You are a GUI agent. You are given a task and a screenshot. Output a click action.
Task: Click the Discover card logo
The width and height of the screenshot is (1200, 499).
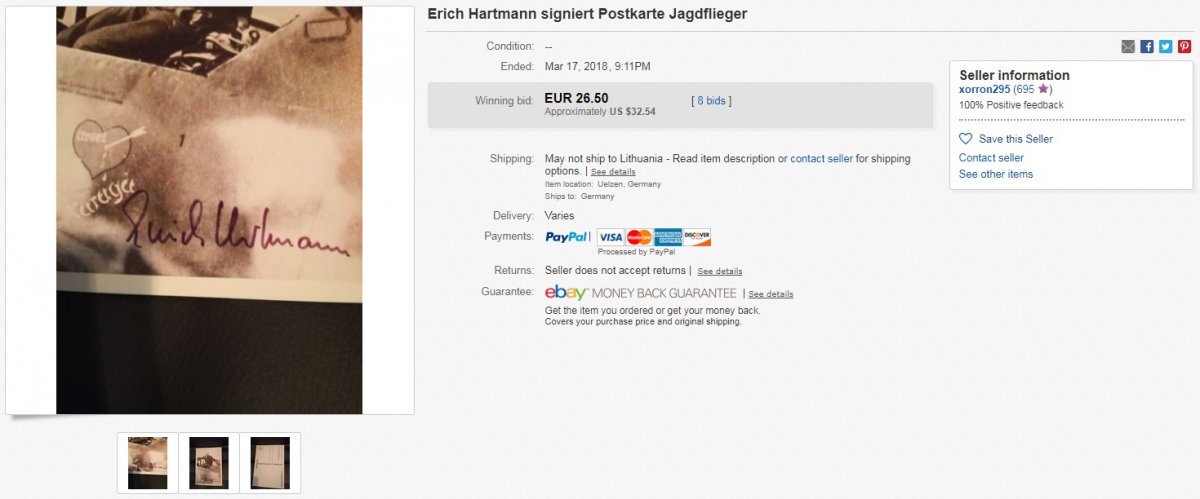697,237
